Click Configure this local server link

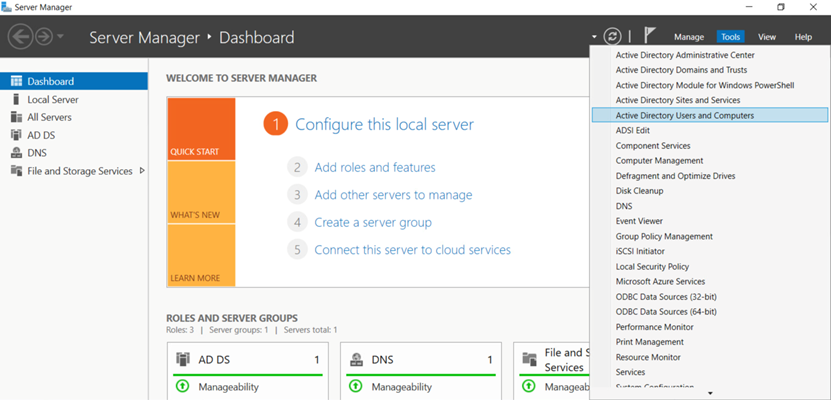[x=384, y=125]
